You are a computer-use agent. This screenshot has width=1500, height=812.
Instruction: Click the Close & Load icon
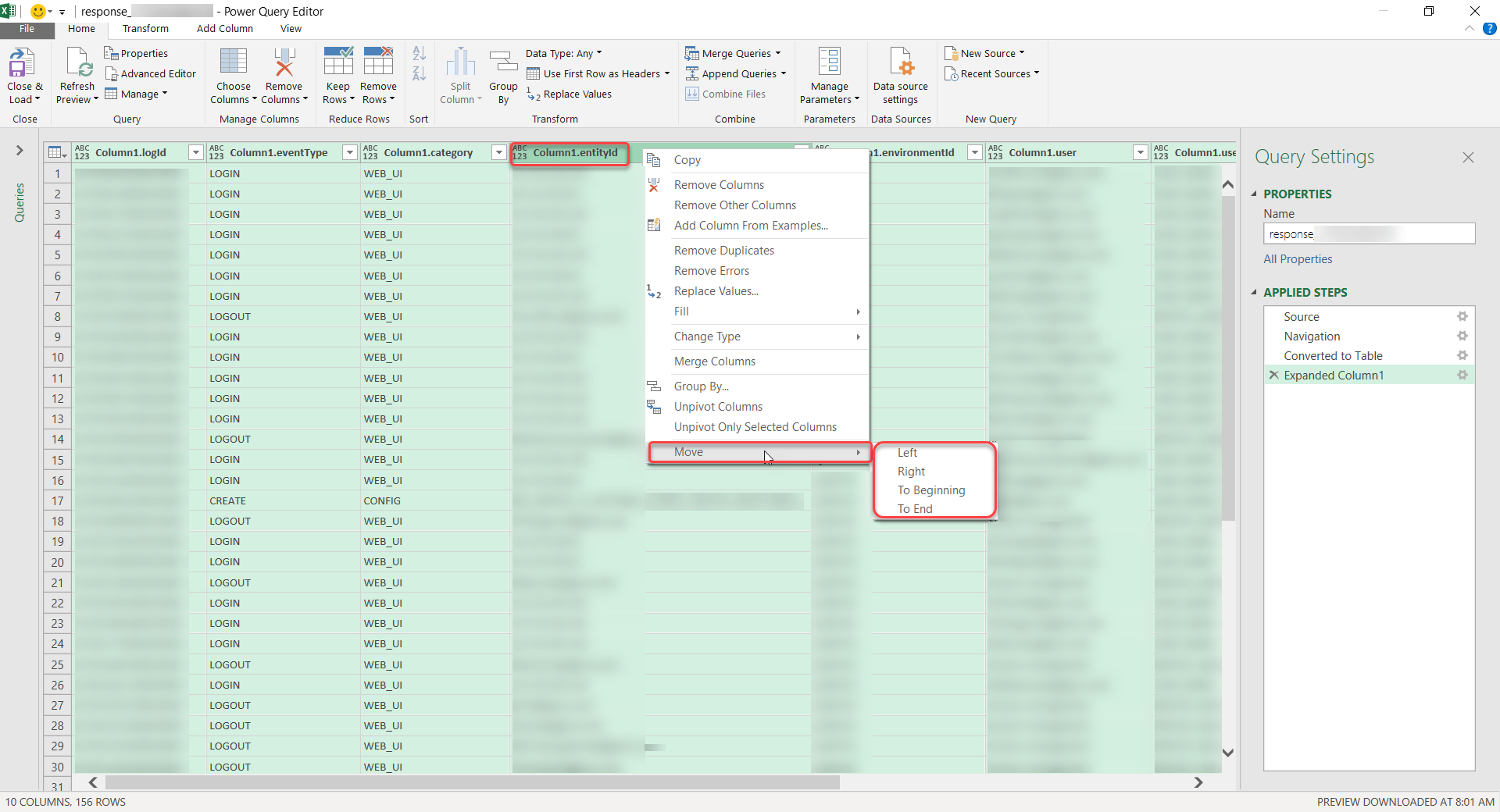point(23,64)
